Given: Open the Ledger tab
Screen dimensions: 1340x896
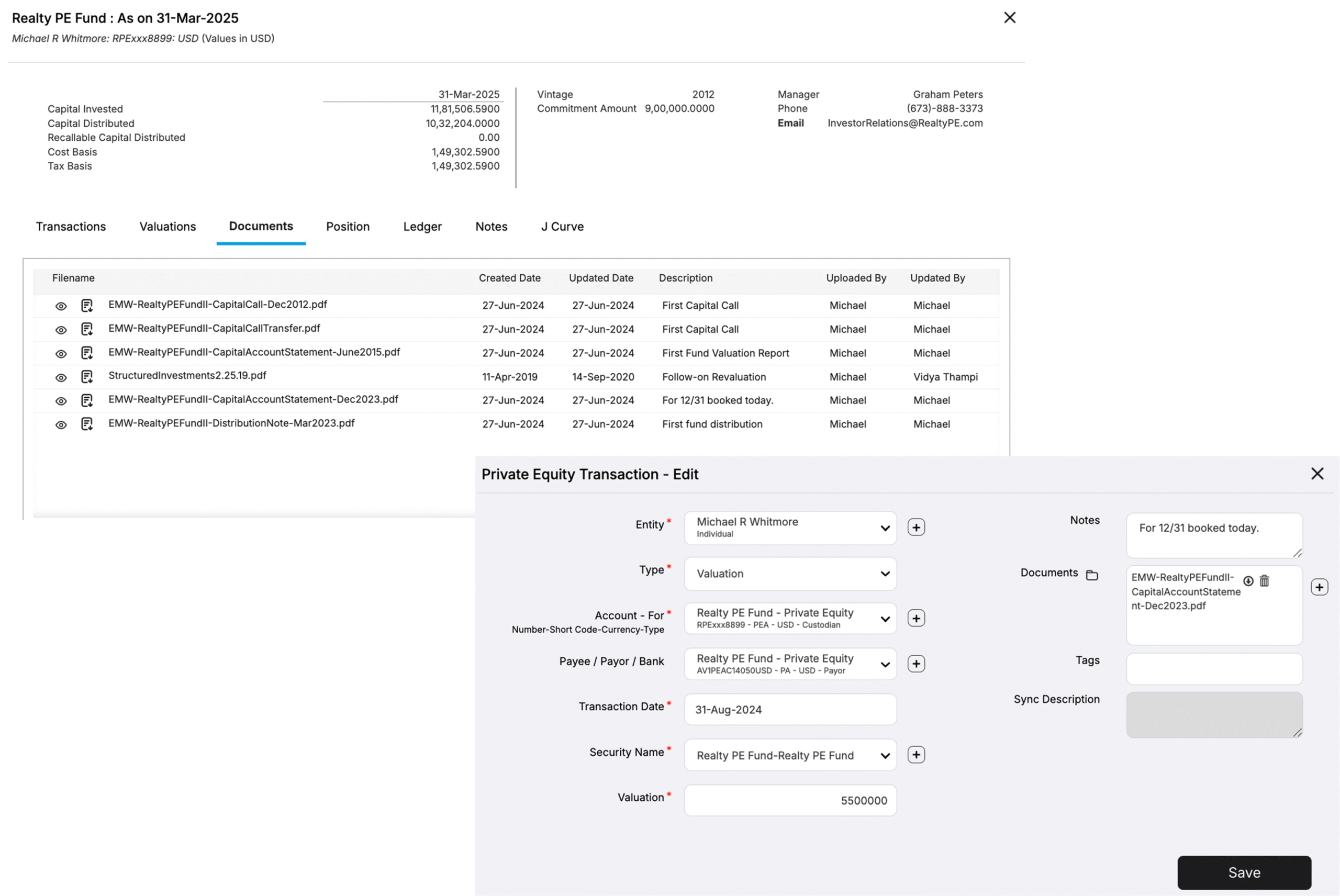Looking at the screenshot, I should coord(422,226).
